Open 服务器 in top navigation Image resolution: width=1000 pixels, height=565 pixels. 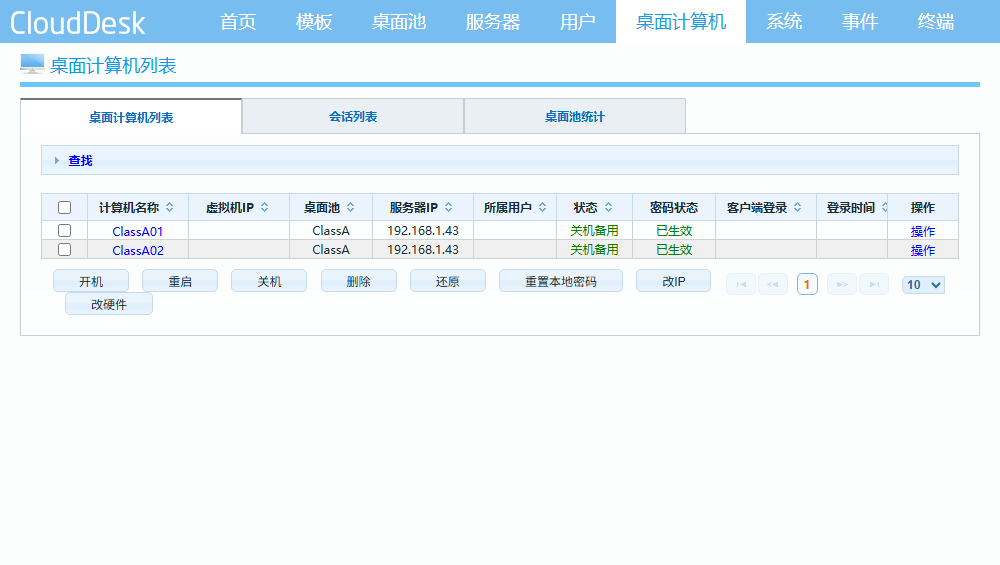point(493,22)
